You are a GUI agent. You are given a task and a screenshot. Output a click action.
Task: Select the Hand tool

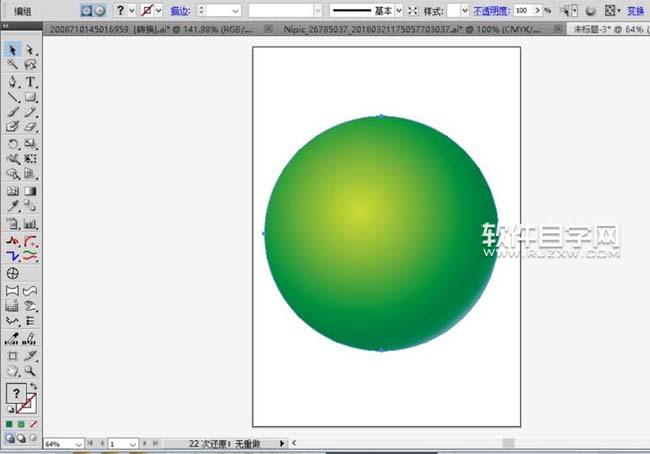(12, 371)
